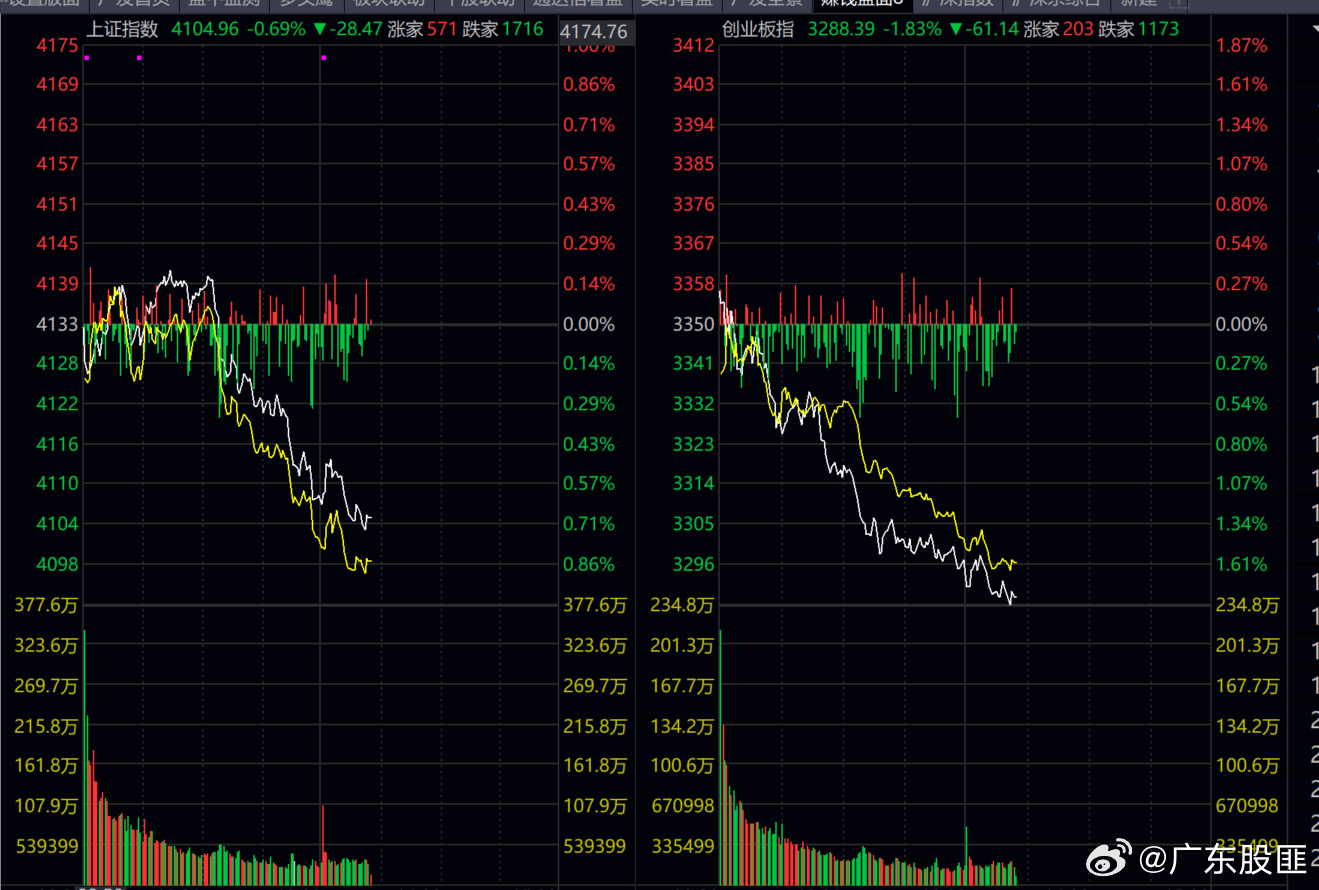The width and height of the screenshot is (1319, 890).
Task: Click the 0.00% baseline label on the 创业板指 chart
Action: (1241, 324)
